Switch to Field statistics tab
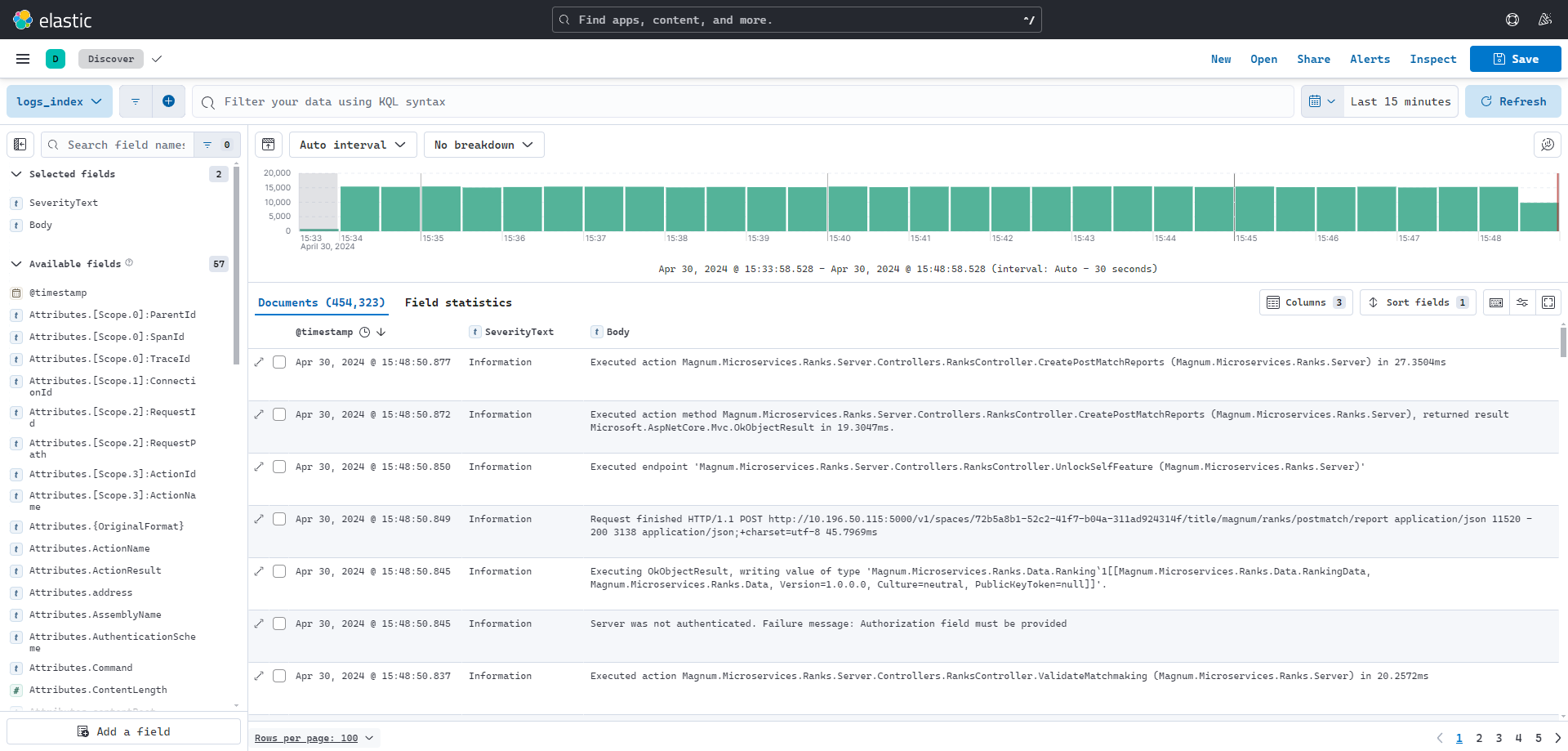Screen dimensions: 1568x751 tap(458, 302)
